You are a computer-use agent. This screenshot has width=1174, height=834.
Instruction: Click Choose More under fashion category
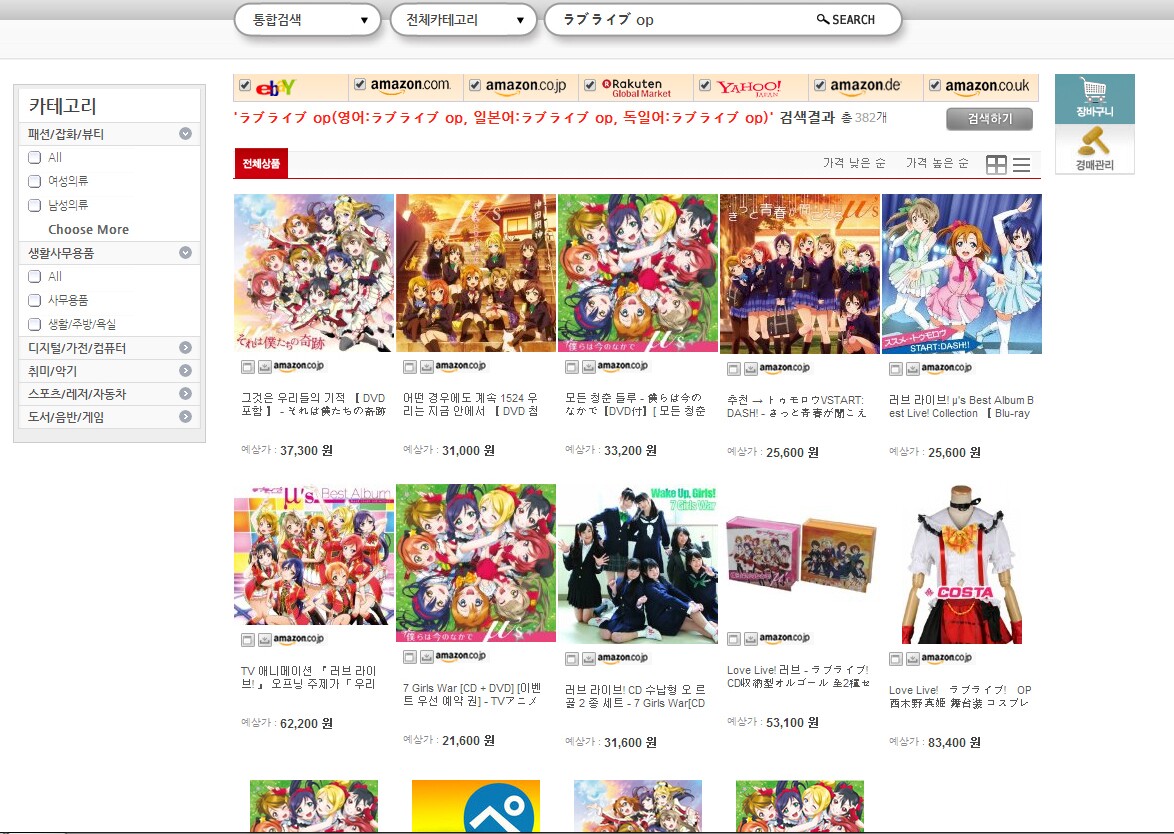coord(88,229)
